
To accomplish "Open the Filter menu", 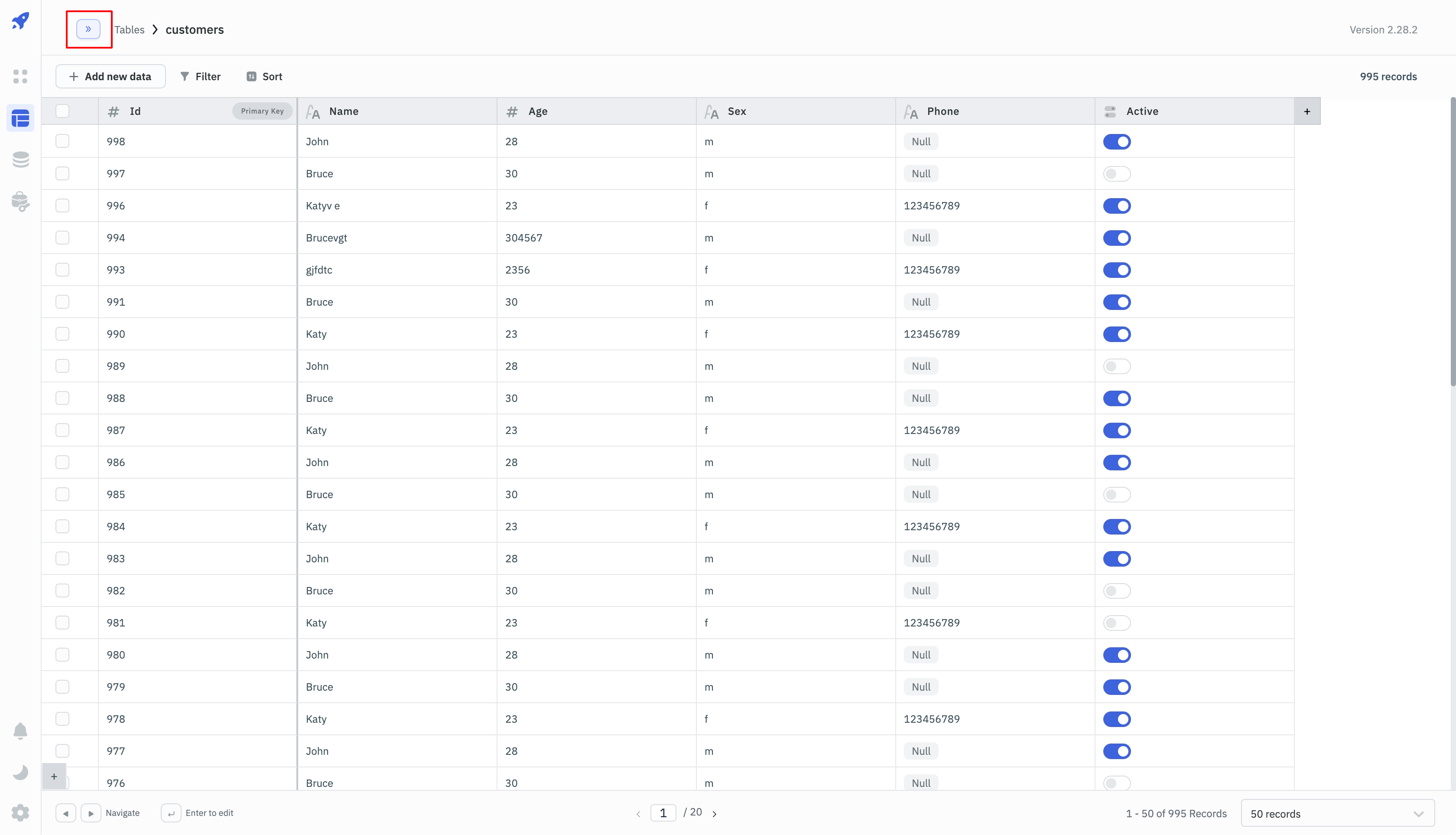I will coord(201,76).
